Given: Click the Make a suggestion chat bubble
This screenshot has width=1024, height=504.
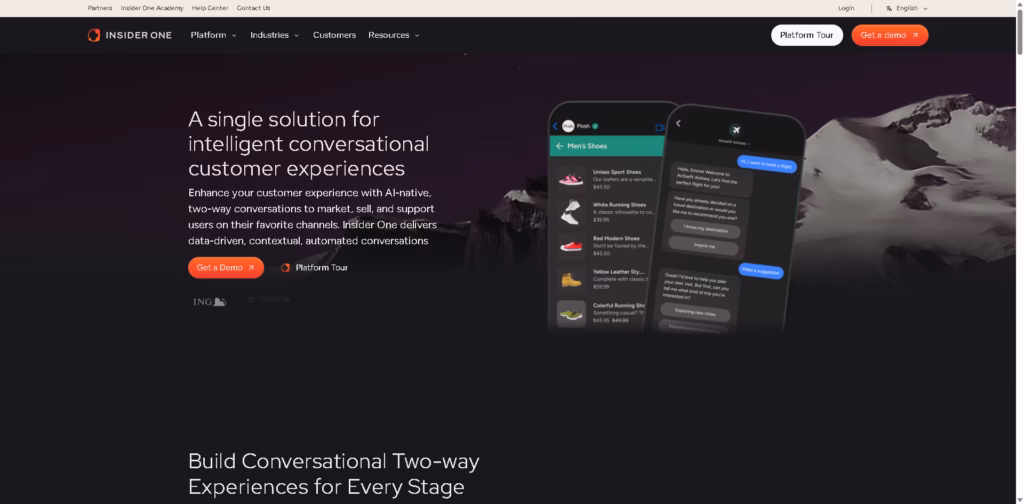Looking at the screenshot, I should [761, 270].
